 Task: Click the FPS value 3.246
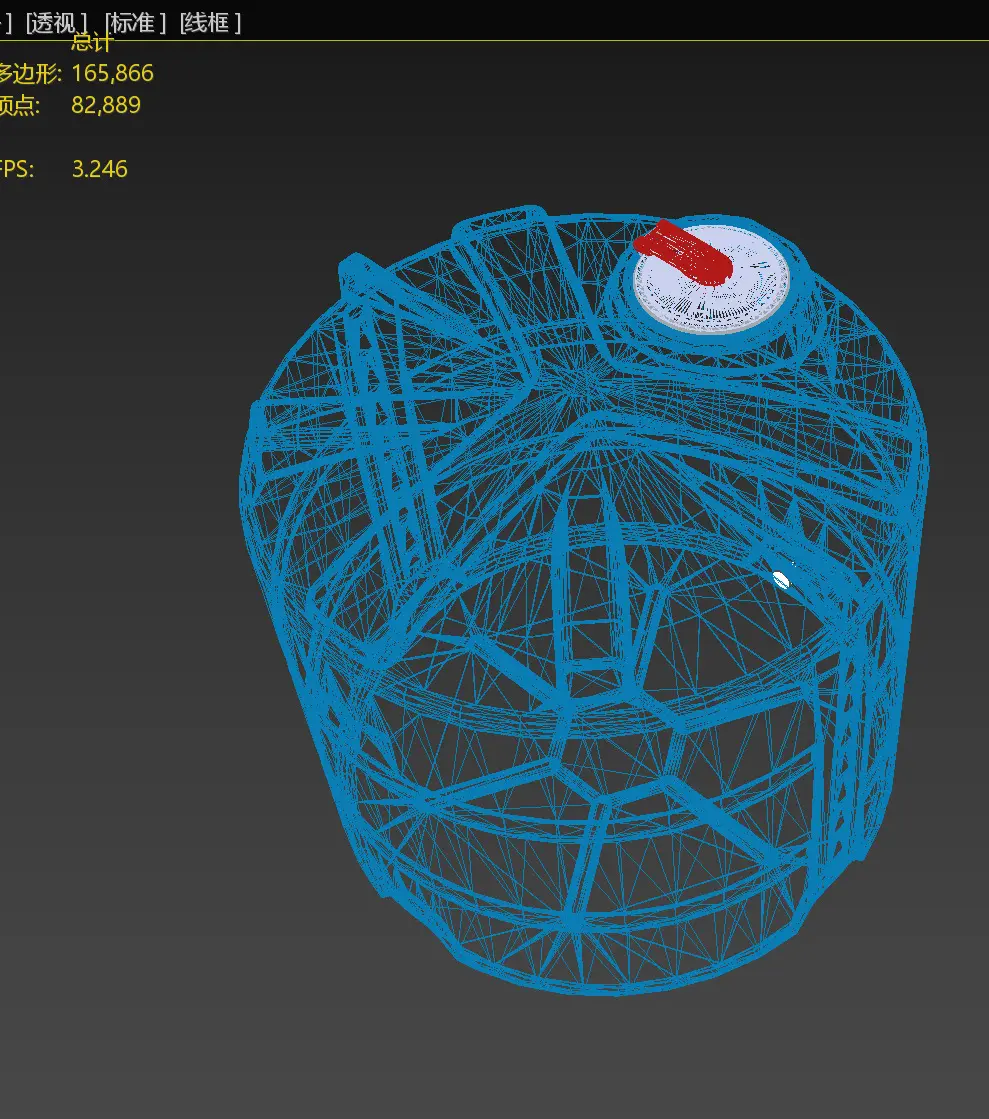(99, 169)
